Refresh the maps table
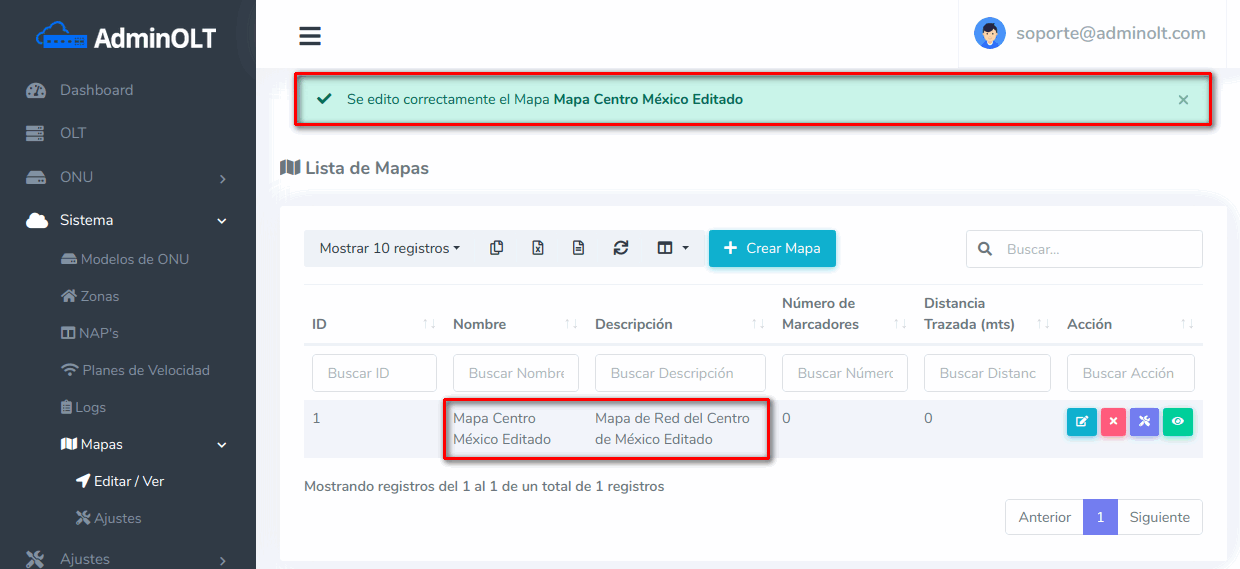Image resolution: width=1240 pixels, height=569 pixels. pyautogui.click(x=620, y=248)
